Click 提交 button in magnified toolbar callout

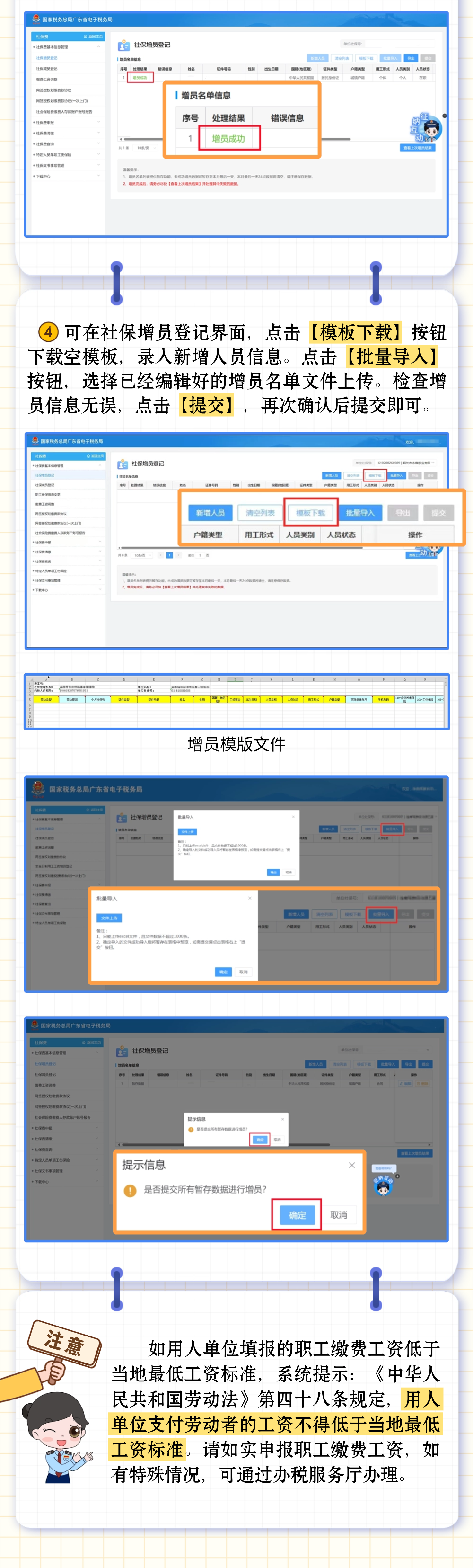tap(438, 513)
